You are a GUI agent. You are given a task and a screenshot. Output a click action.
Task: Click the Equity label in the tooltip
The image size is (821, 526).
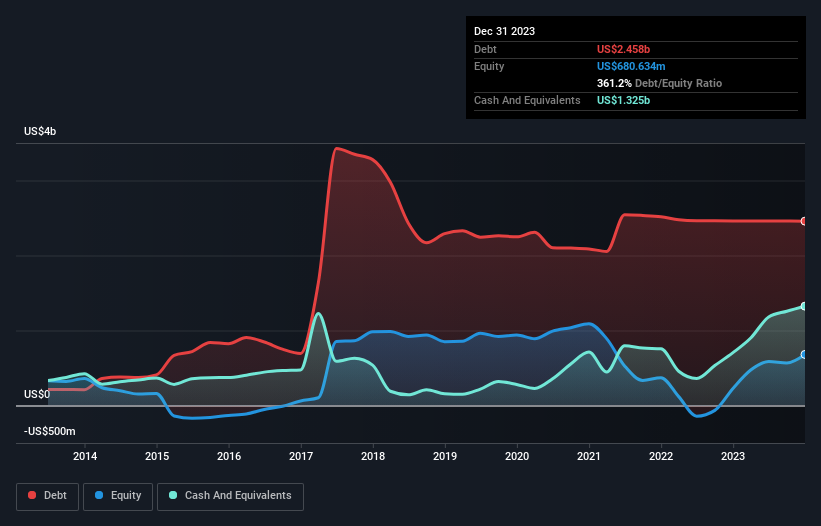click(x=489, y=66)
